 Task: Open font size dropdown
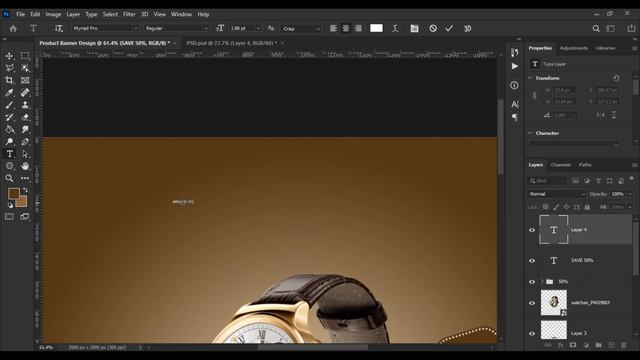[x=258, y=28]
